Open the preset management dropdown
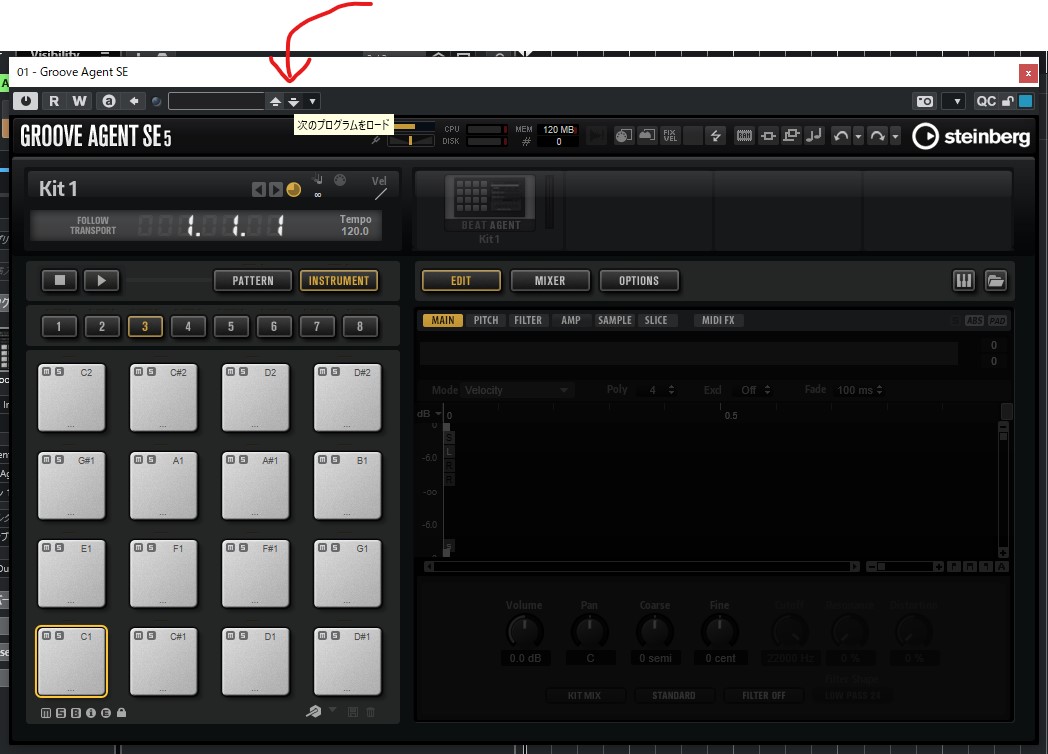The width and height of the screenshot is (1048, 754). click(312, 102)
